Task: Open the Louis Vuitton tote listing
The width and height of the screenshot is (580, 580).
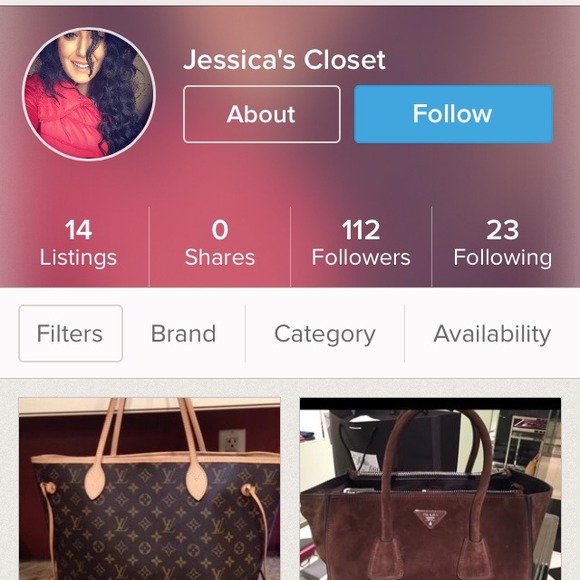Action: point(149,489)
